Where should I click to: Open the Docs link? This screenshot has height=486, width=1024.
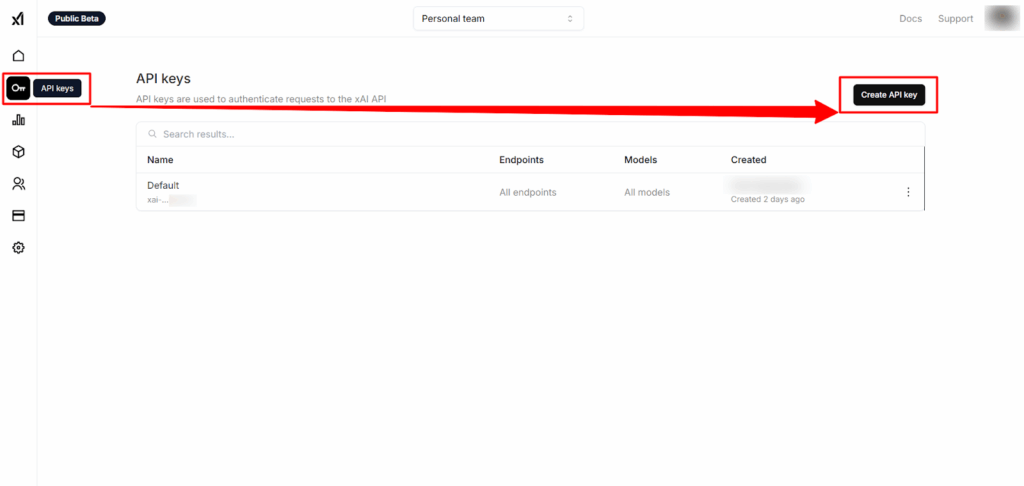point(910,19)
